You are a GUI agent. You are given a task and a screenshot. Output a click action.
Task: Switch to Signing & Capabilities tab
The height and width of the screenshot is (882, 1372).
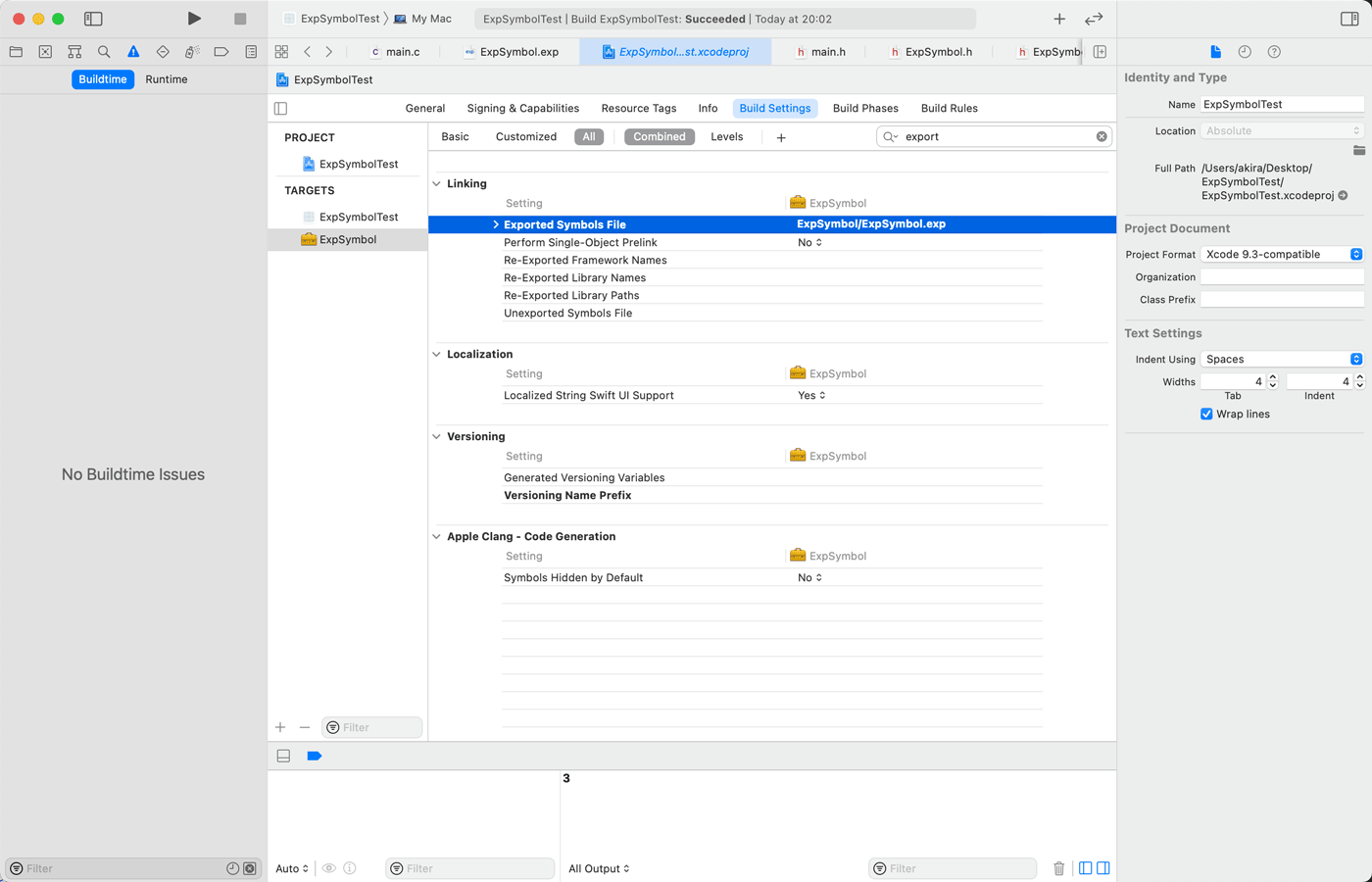522,109
